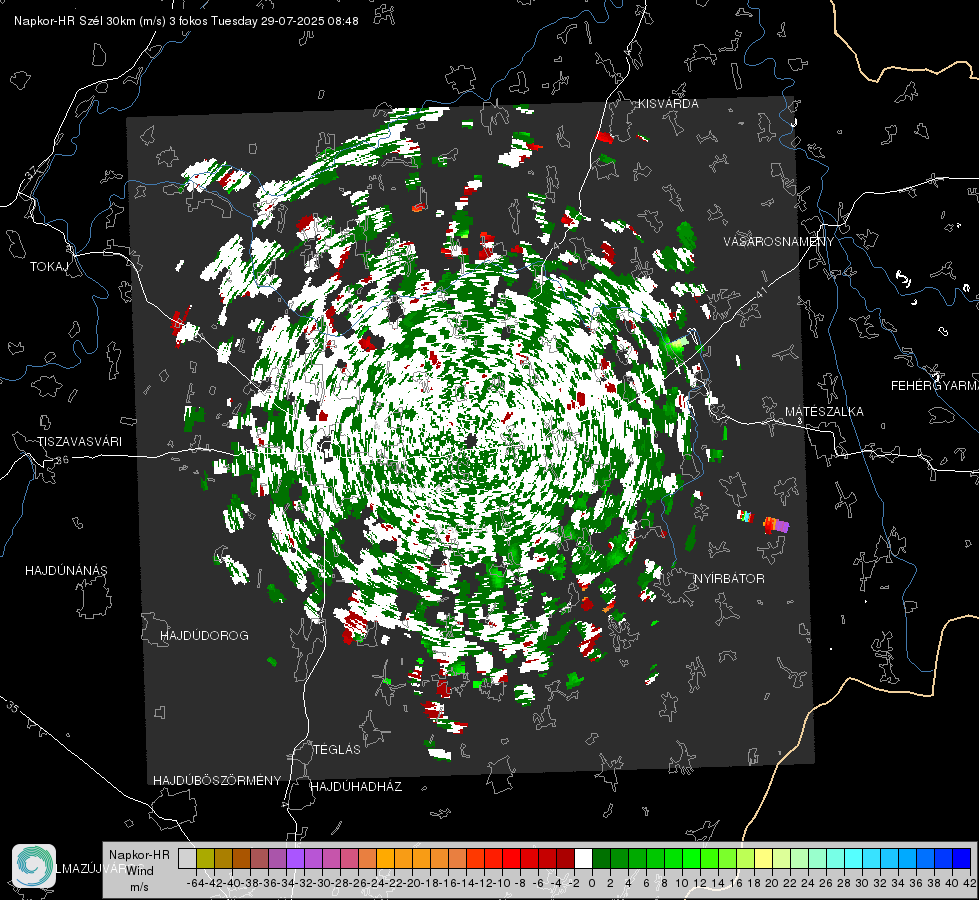Select the KISVÁRDA city label

(x=667, y=104)
